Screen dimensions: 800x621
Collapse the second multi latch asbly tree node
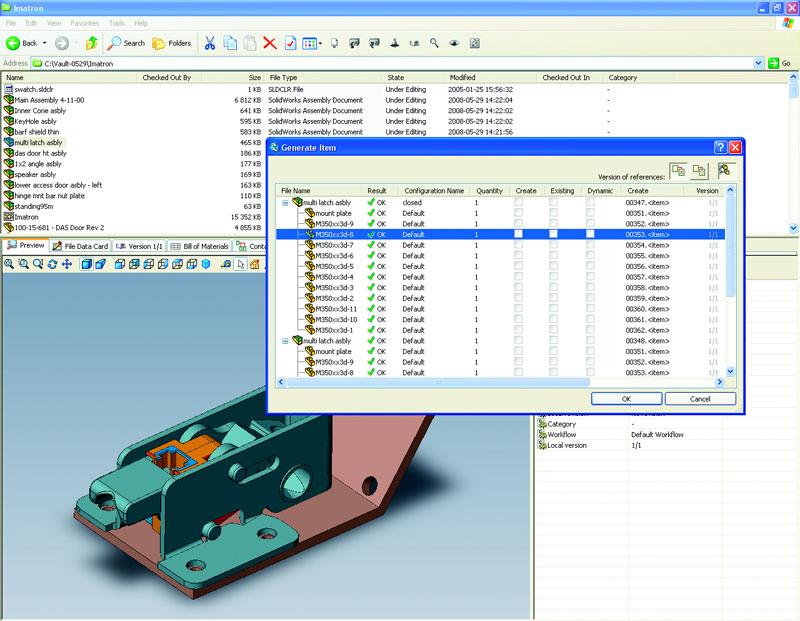(x=285, y=340)
